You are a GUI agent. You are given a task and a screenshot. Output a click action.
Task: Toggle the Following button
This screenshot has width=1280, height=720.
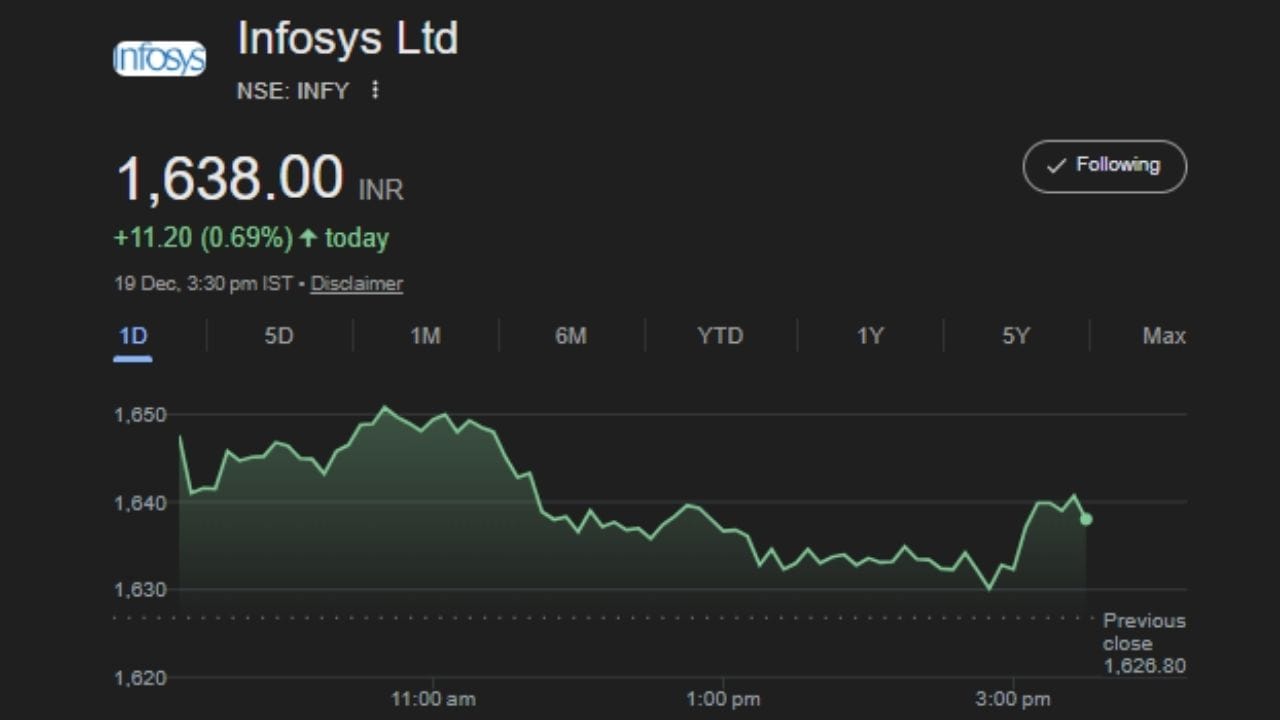pyautogui.click(x=1104, y=166)
